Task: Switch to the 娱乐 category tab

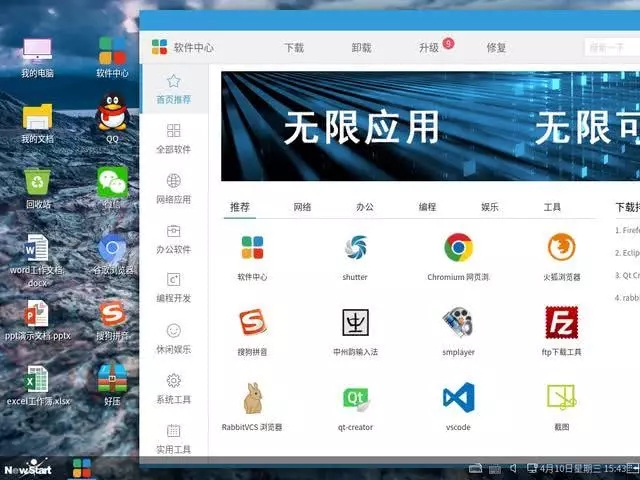Action: coord(489,207)
